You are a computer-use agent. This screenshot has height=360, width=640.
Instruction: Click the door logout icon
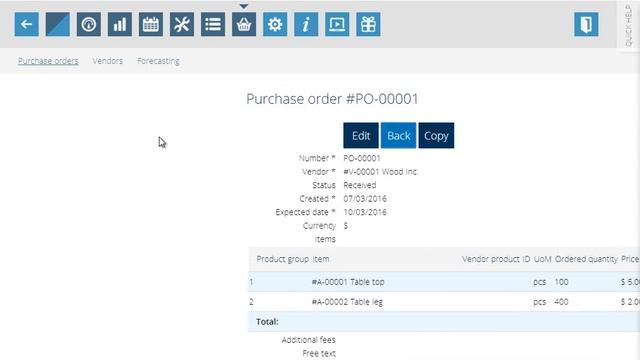586,24
